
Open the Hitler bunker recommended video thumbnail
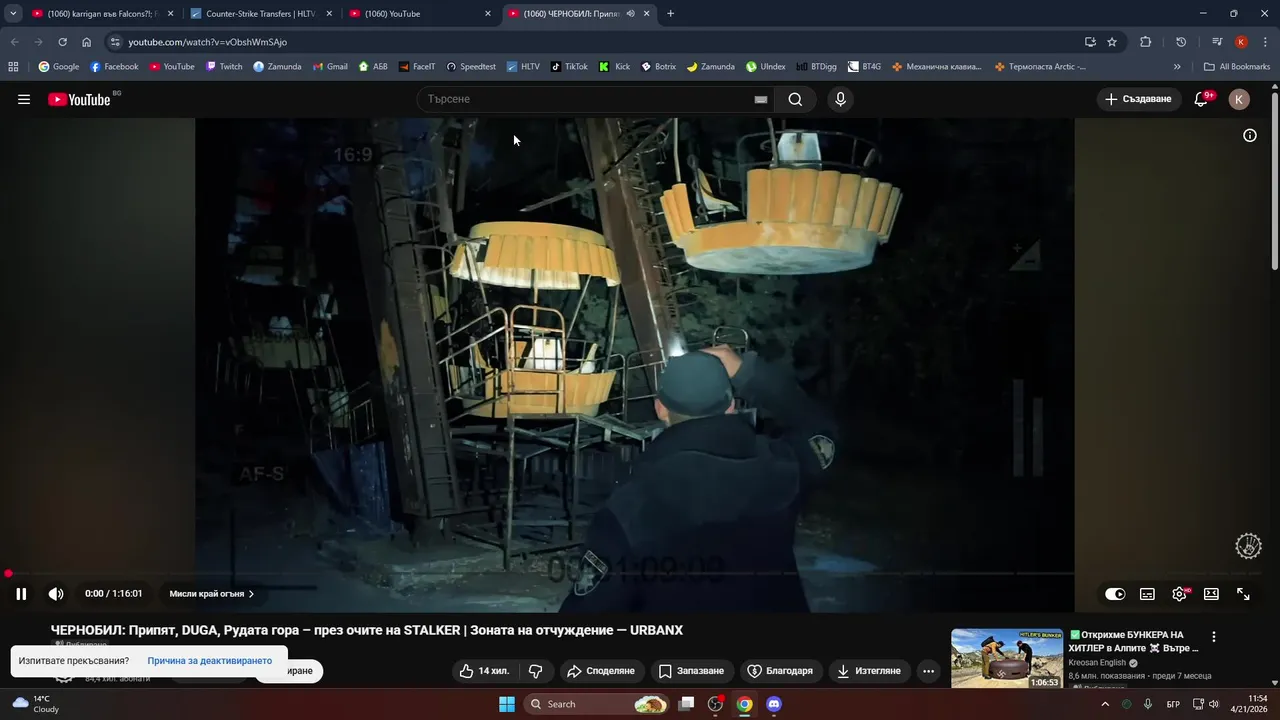click(x=1007, y=658)
